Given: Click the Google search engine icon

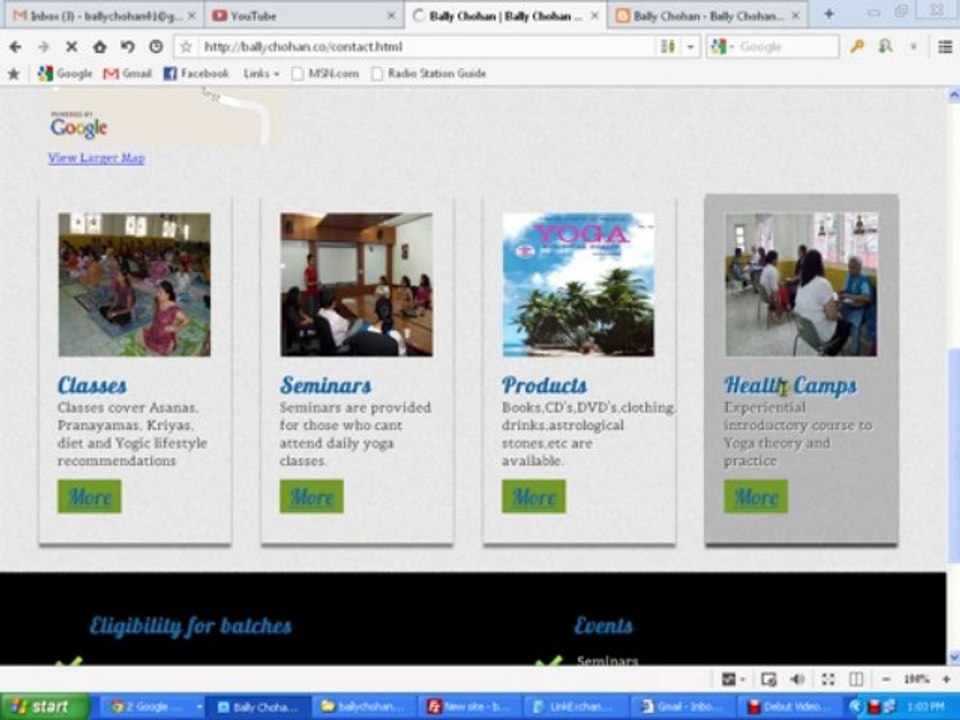Looking at the screenshot, I should click(x=719, y=47).
